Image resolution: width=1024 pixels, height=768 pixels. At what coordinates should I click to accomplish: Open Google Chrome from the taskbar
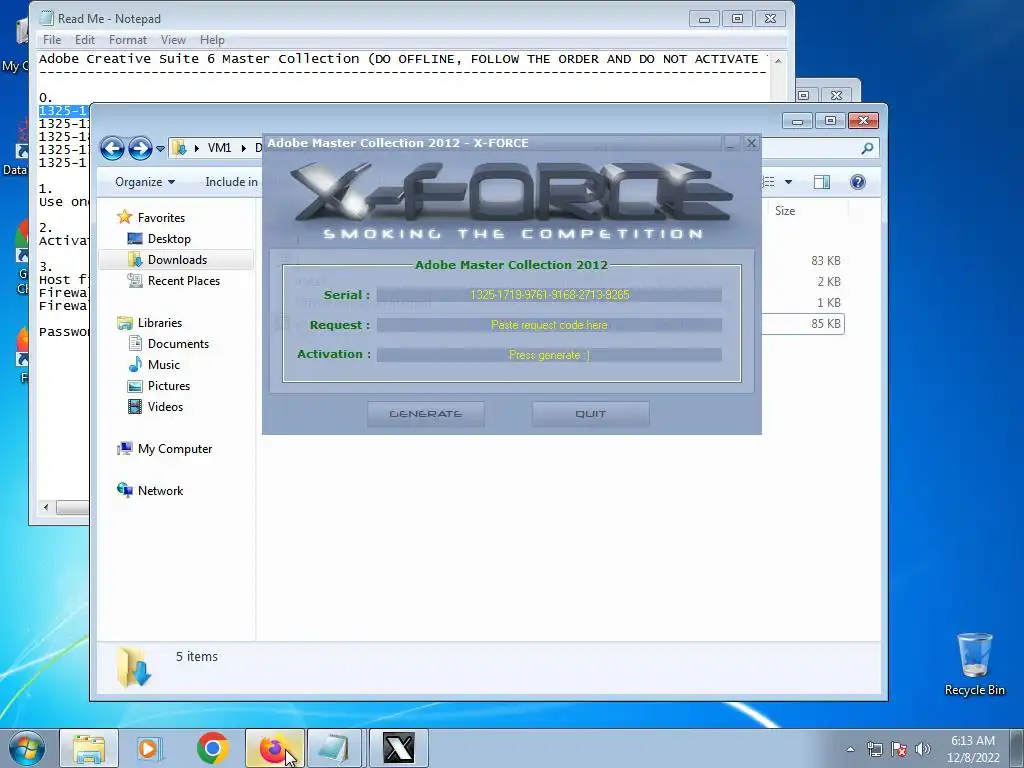tap(212, 748)
